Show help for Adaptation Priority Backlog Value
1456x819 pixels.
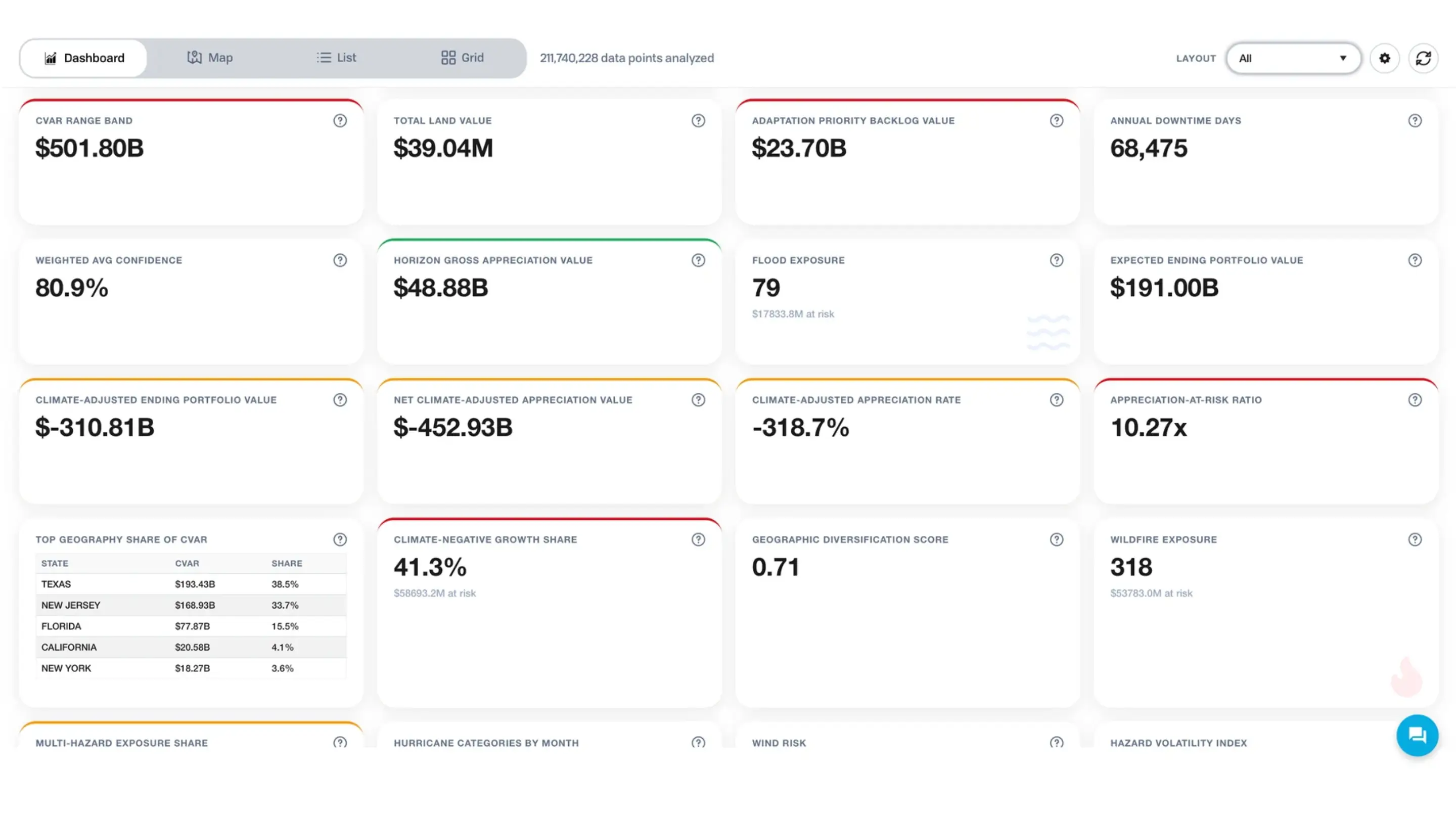(1057, 120)
